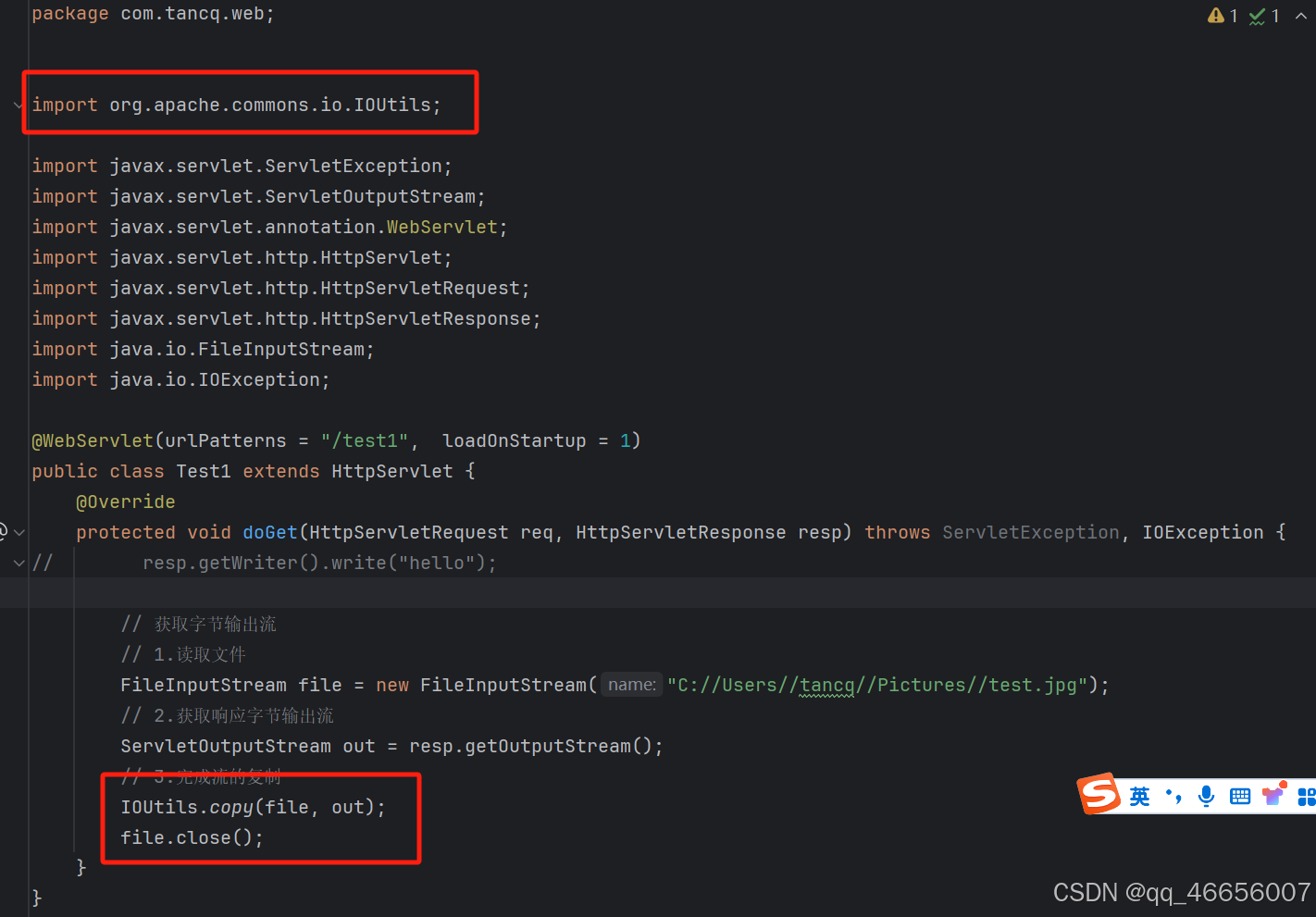Click 'package com.tancq.web;' line

click(x=154, y=14)
